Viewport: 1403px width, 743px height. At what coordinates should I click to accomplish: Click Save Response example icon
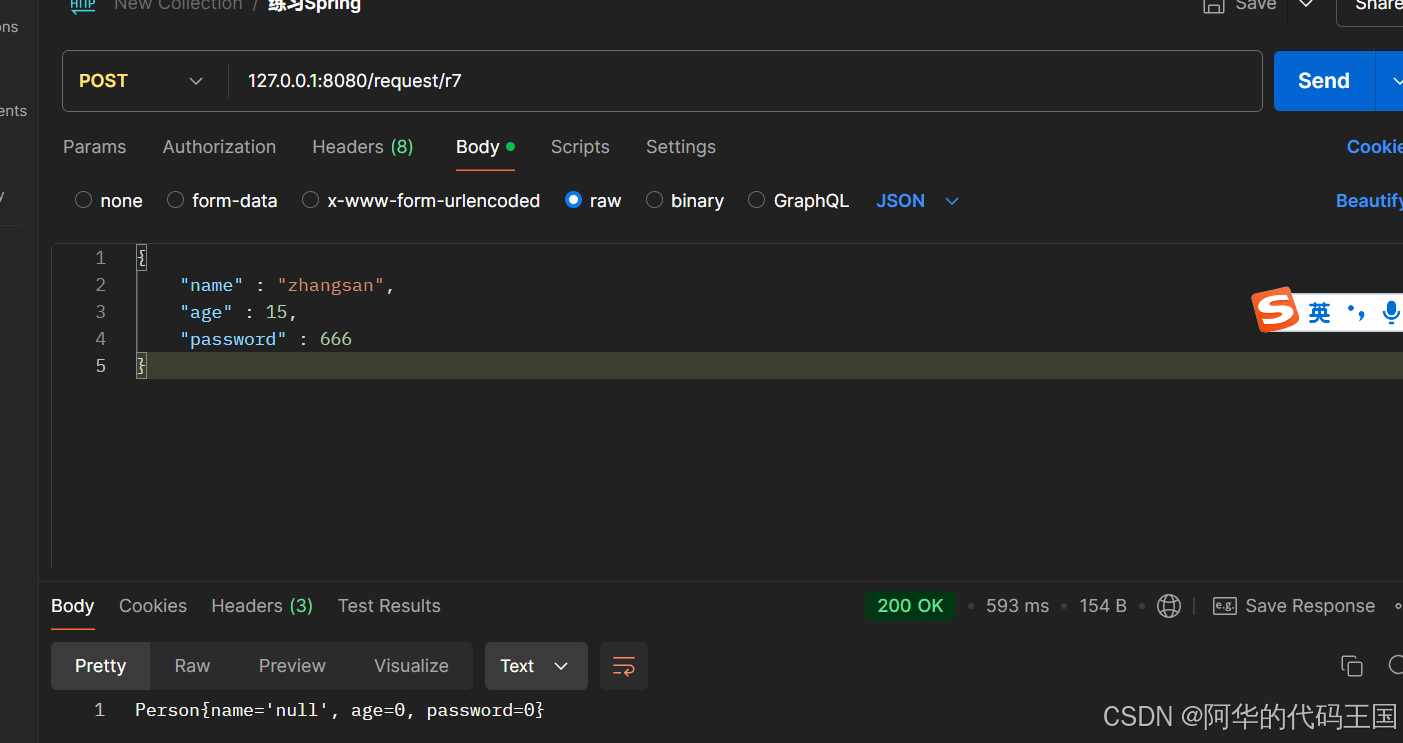(x=1224, y=606)
